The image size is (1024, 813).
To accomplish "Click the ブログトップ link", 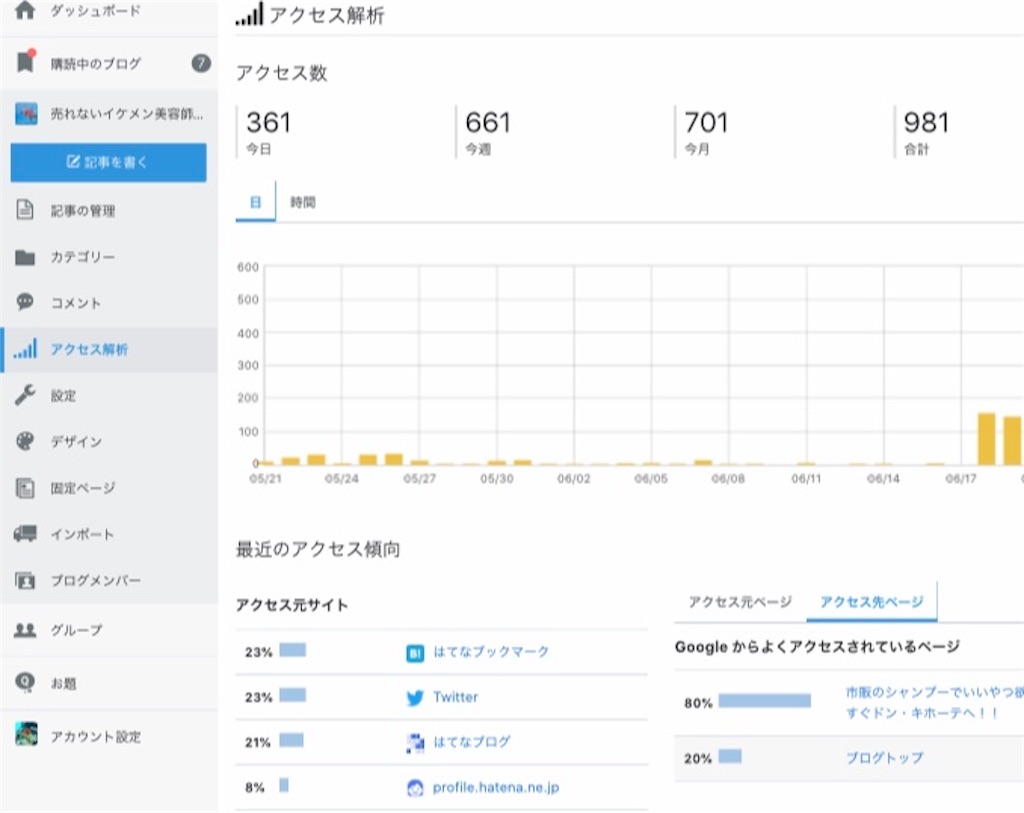I will 885,757.
